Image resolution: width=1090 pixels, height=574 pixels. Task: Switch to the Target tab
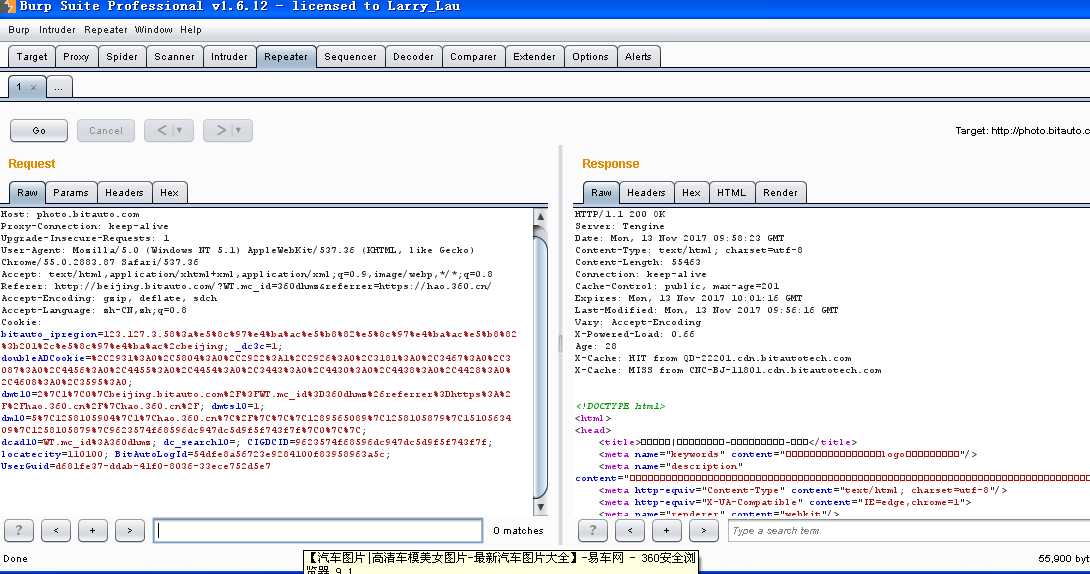pyautogui.click(x=32, y=57)
